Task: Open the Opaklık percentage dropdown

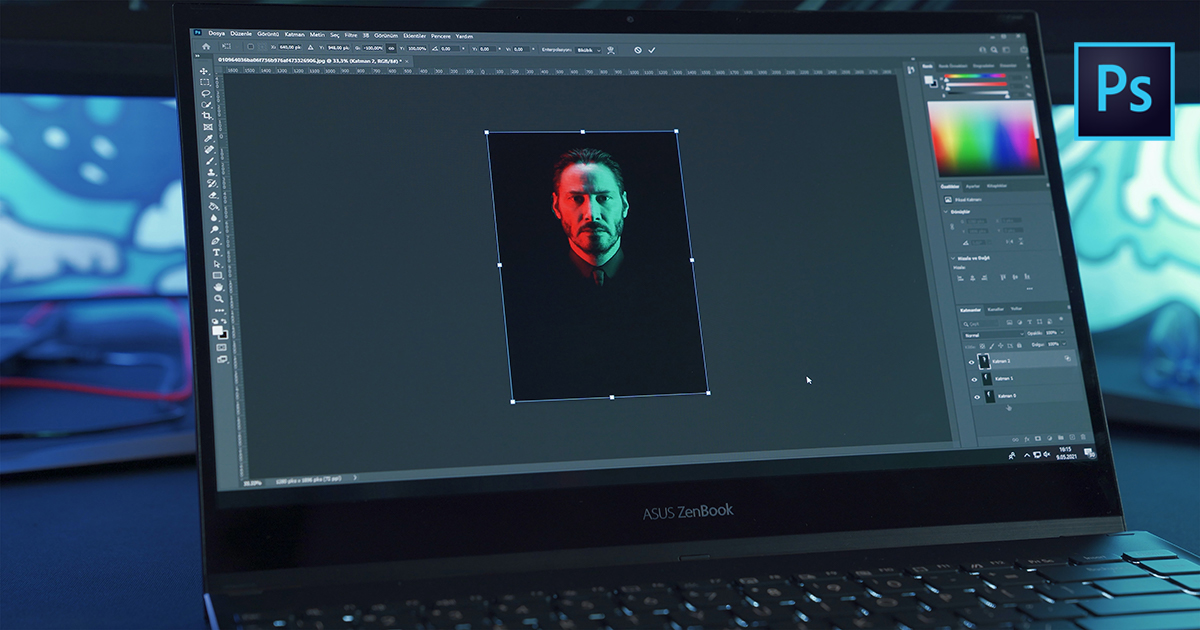Action: click(1062, 333)
